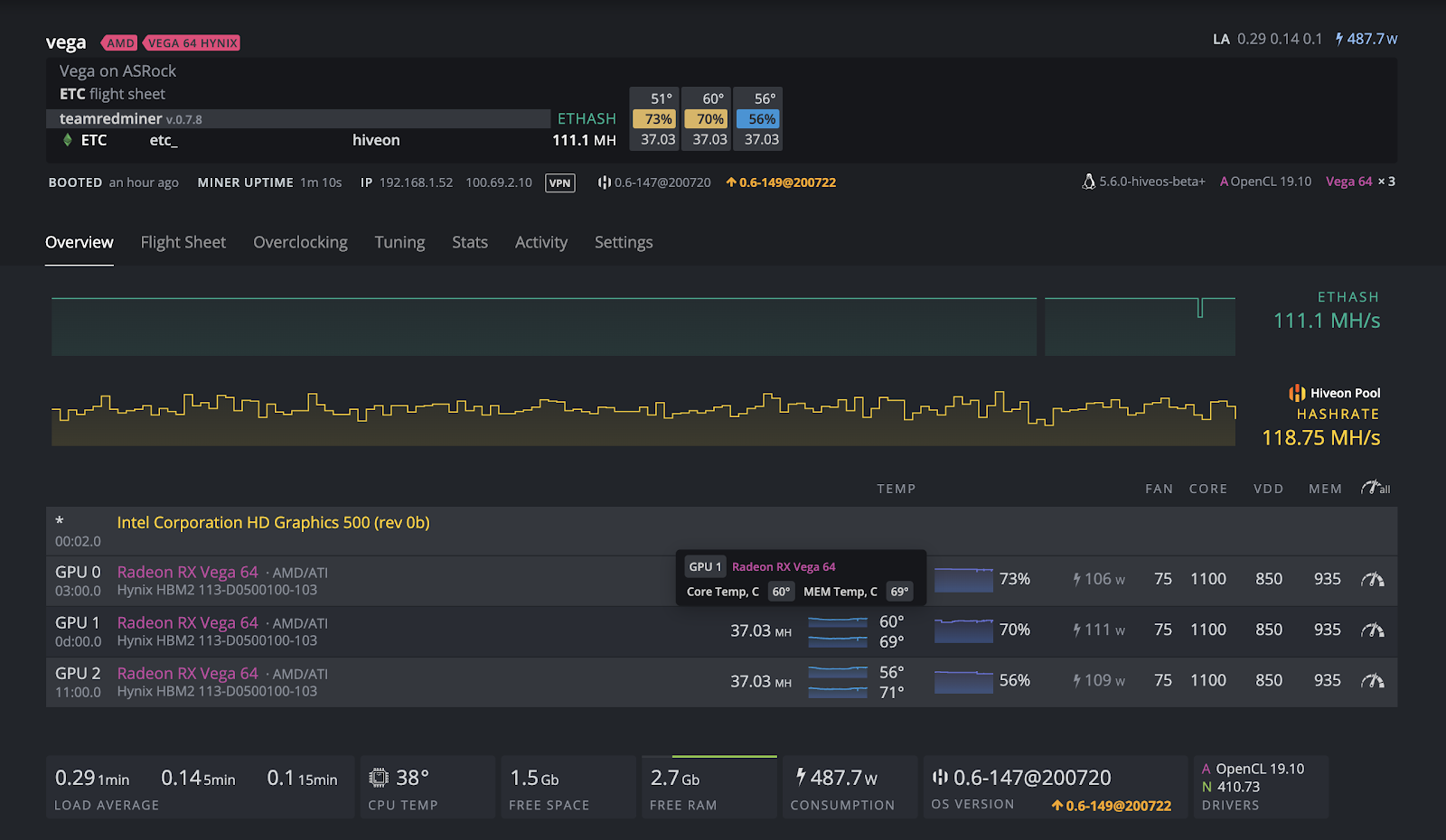Click the ETHASH hashrate chart
This screenshot has width=1446, height=840.
643,325
